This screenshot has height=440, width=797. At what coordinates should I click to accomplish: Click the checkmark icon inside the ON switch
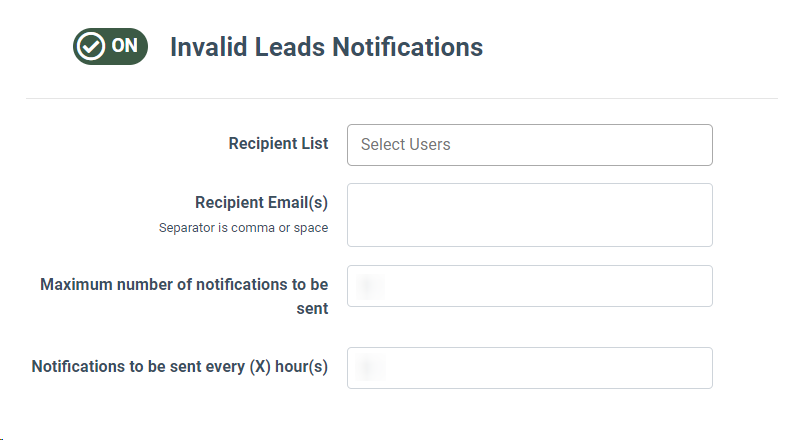(91, 46)
